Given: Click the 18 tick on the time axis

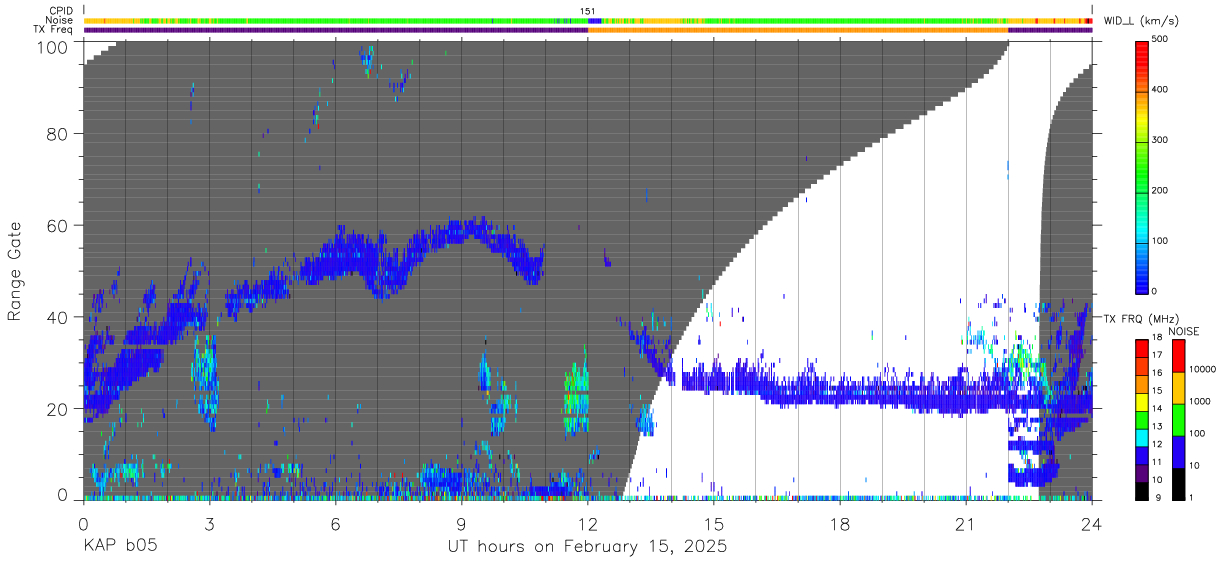Looking at the screenshot, I should (840, 524).
